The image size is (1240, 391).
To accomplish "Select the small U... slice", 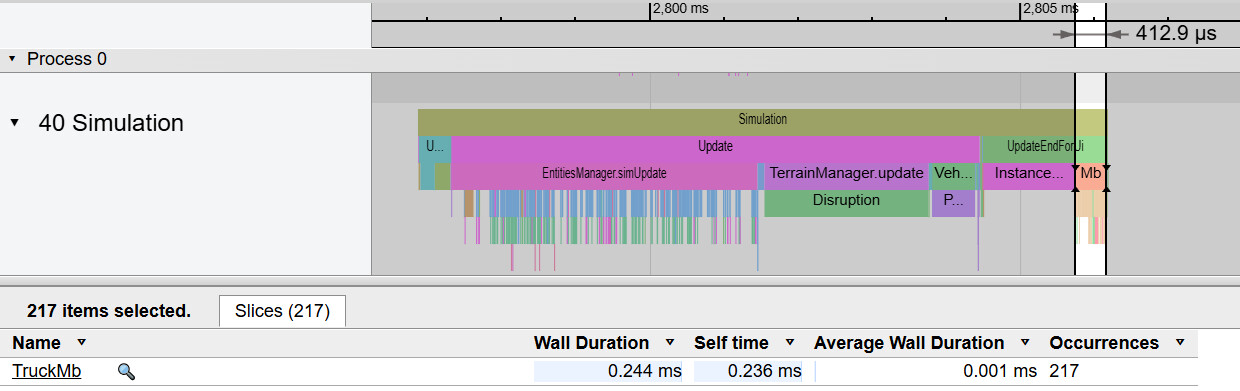I will pos(434,148).
